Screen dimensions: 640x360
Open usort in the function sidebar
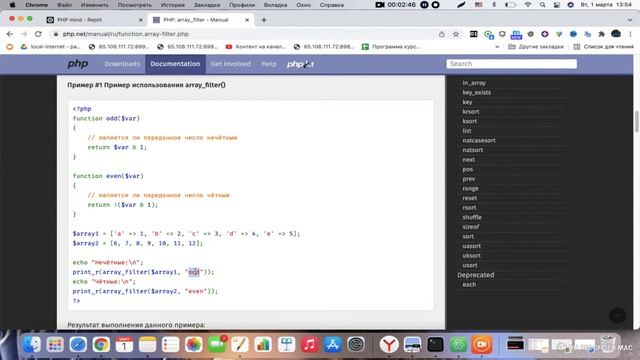[470, 265]
